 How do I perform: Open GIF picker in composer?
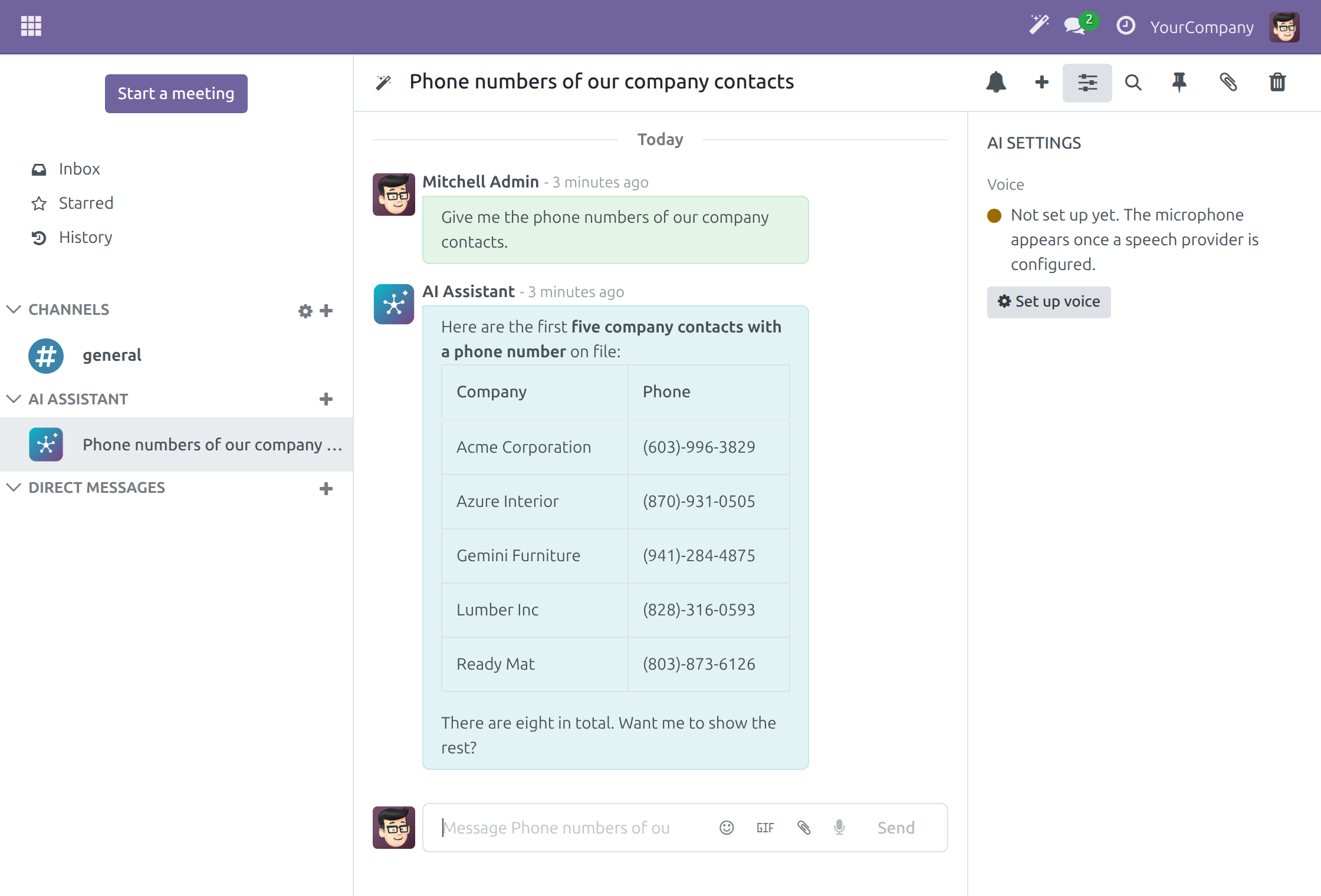[x=765, y=828]
